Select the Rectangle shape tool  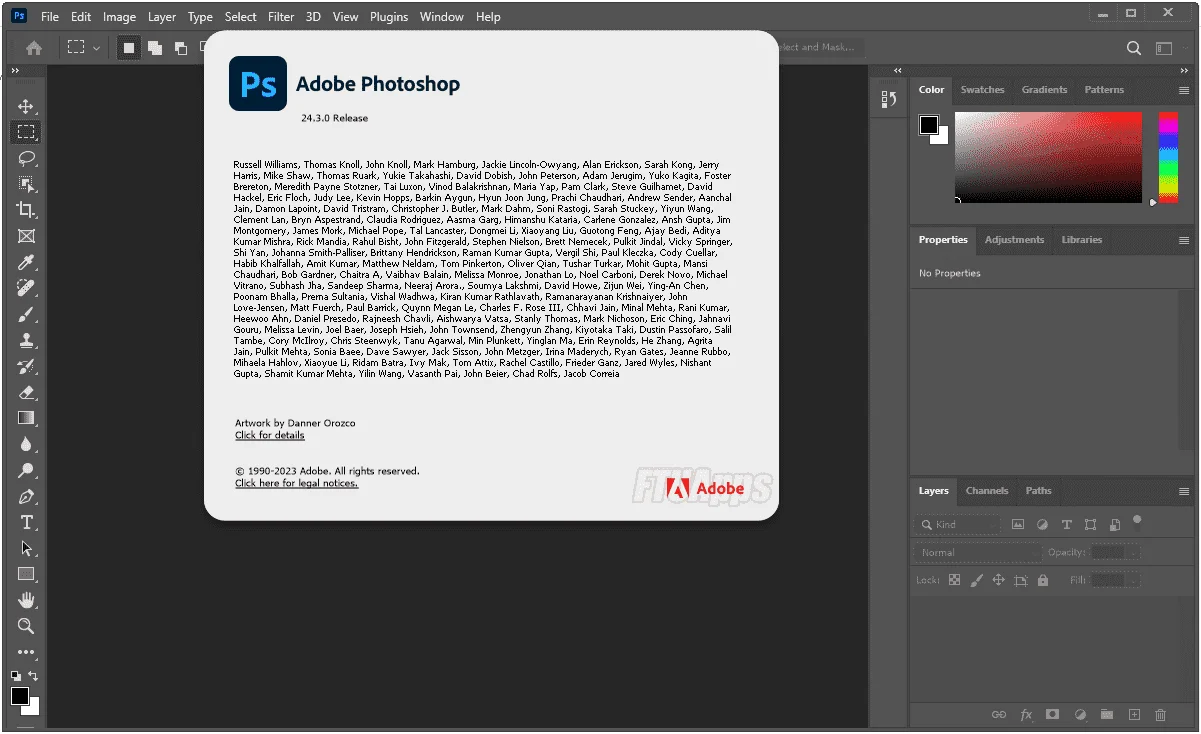tap(26, 574)
